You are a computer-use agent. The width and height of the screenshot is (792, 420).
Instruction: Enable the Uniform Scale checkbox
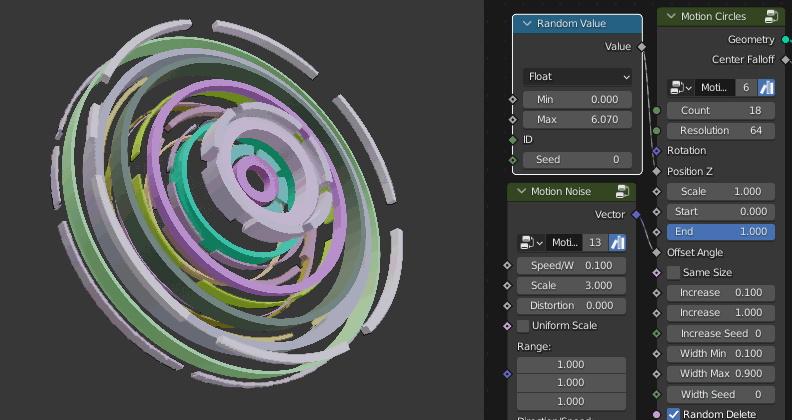coord(523,326)
